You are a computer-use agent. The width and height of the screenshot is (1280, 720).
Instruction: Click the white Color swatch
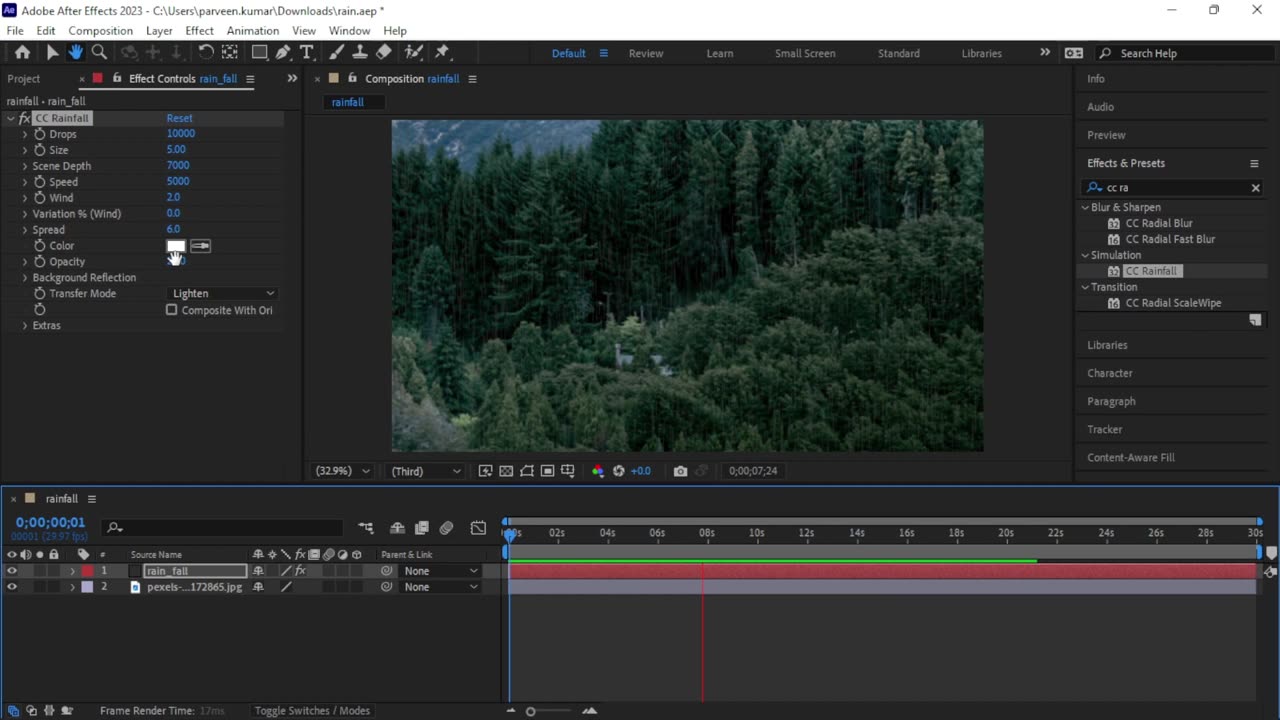tap(176, 246)
